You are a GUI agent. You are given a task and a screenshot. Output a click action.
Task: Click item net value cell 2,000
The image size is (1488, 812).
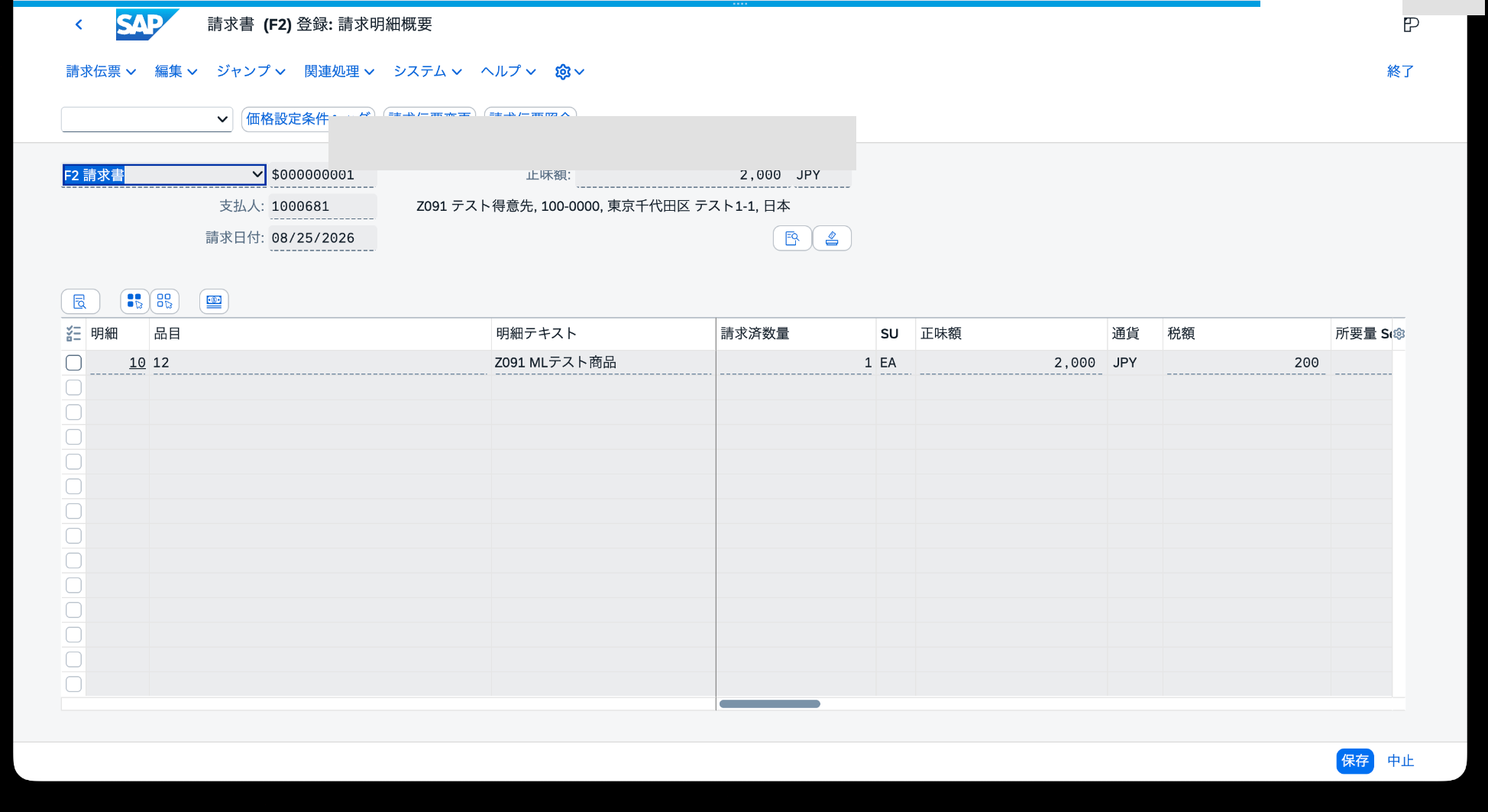pos(1010,363)
